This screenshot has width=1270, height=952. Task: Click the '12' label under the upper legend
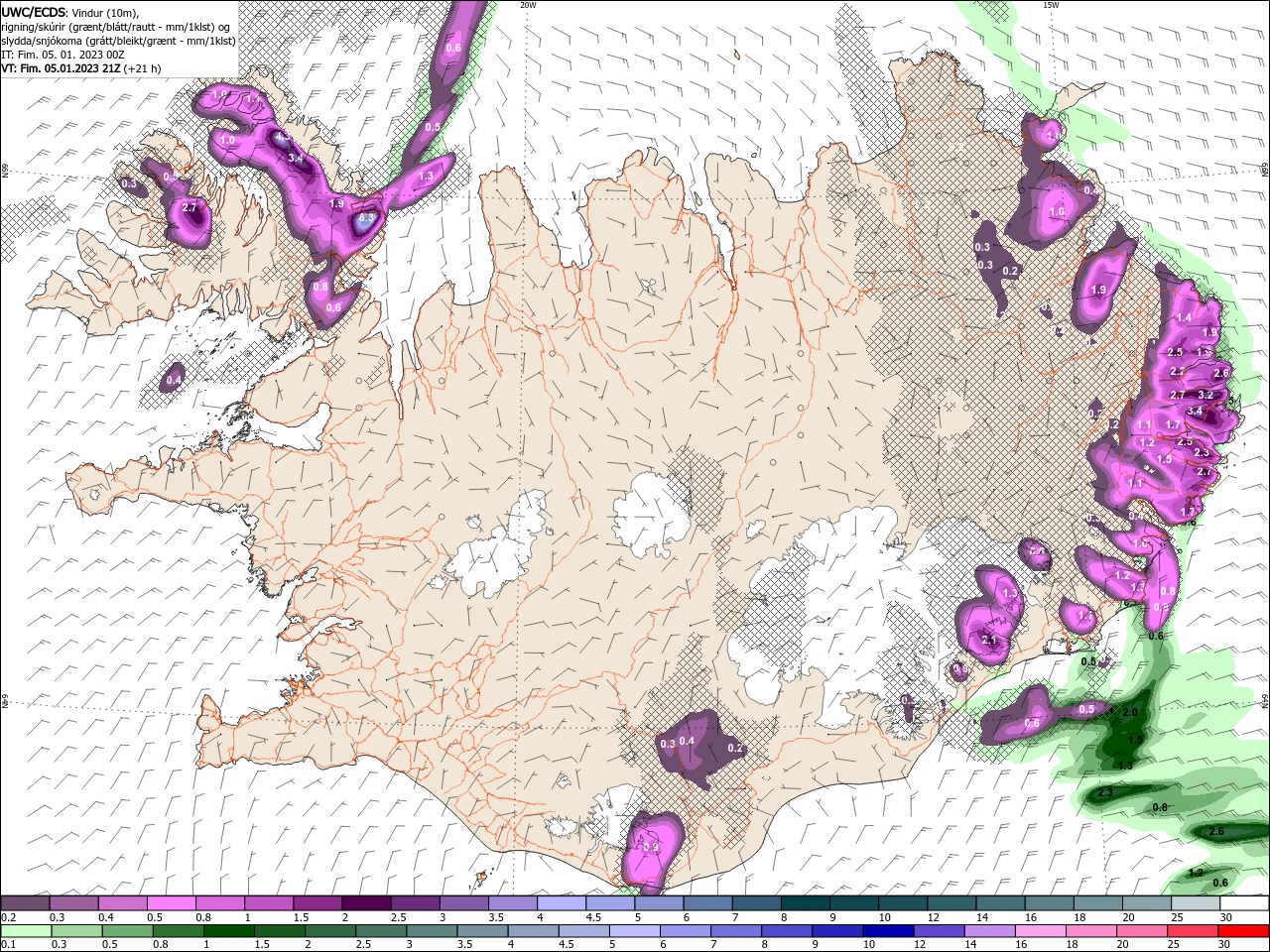pyautogui.click(x=932, y=917)
